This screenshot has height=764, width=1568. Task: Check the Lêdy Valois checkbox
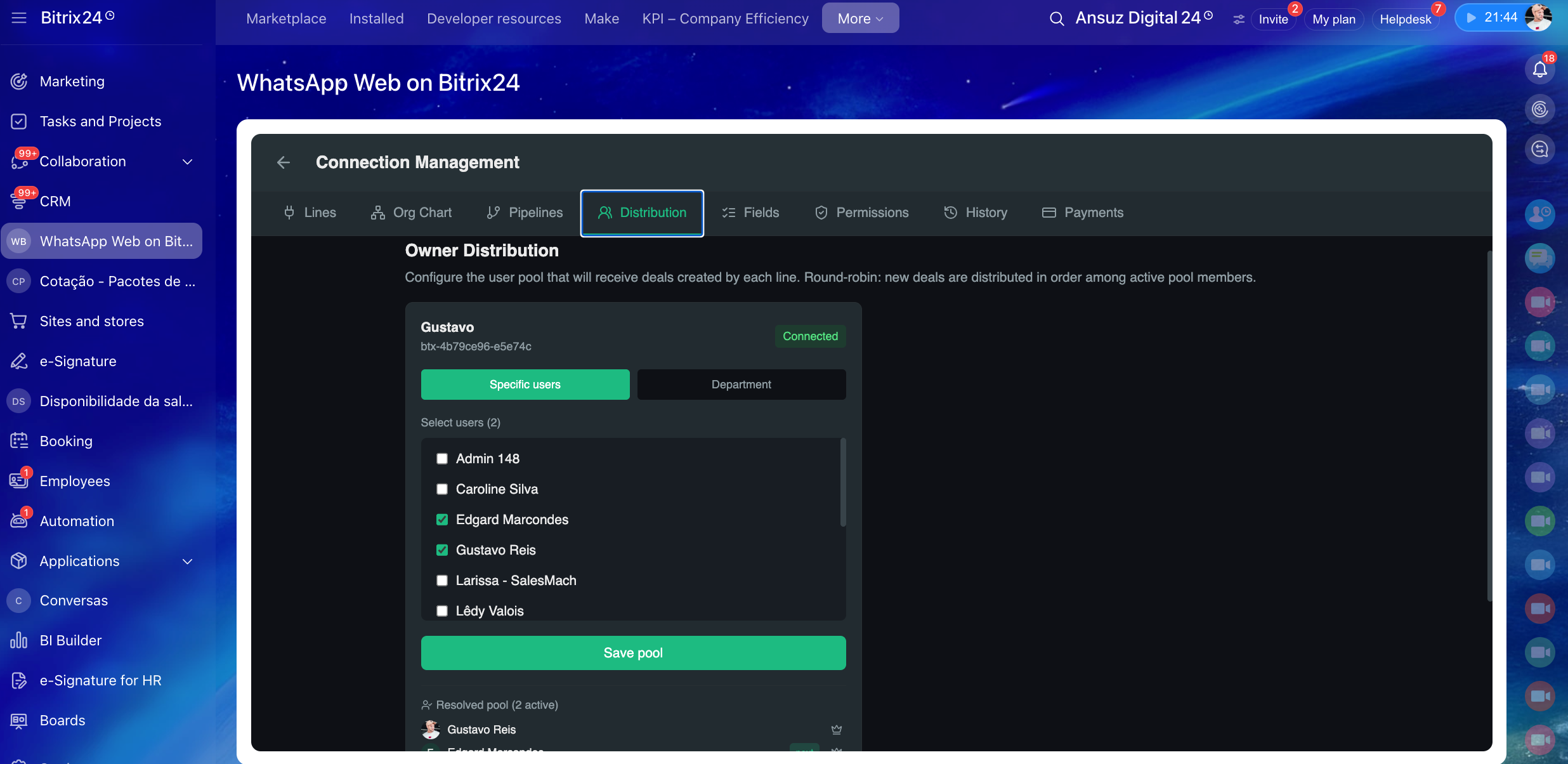click(x=442, y=611)
